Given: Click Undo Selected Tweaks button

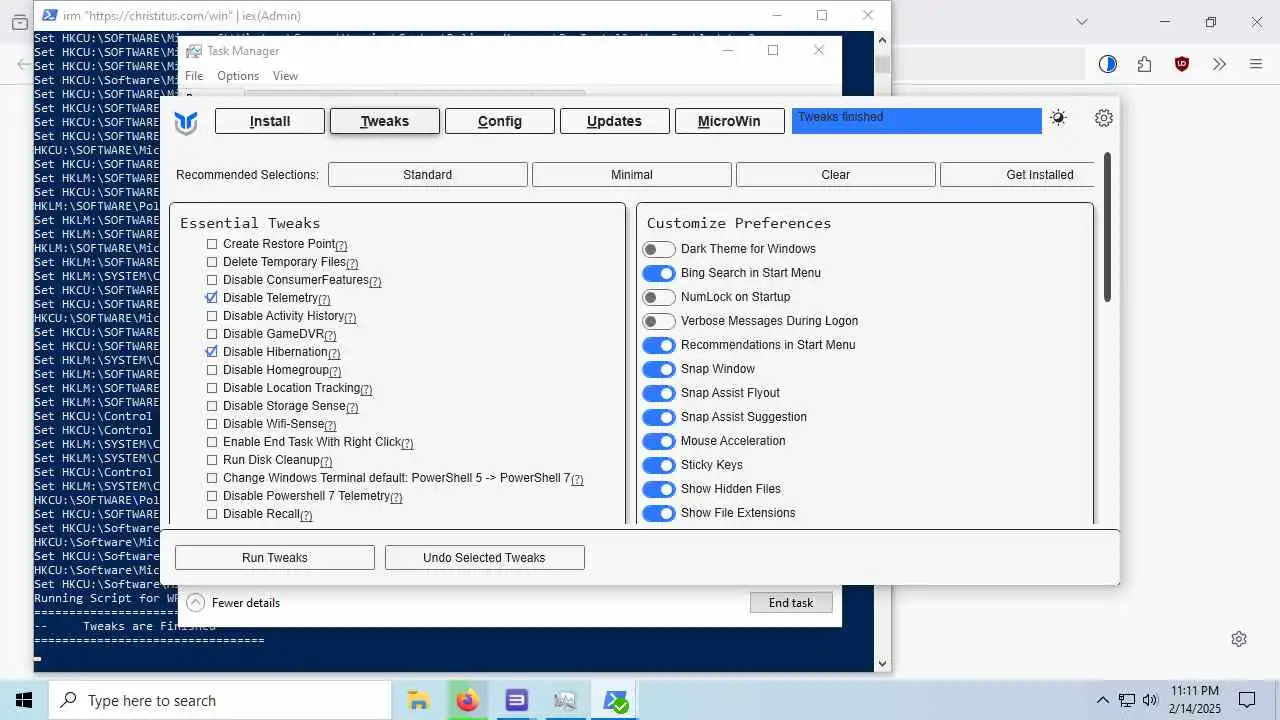Looking at the screenshot, I should point(485,558).
